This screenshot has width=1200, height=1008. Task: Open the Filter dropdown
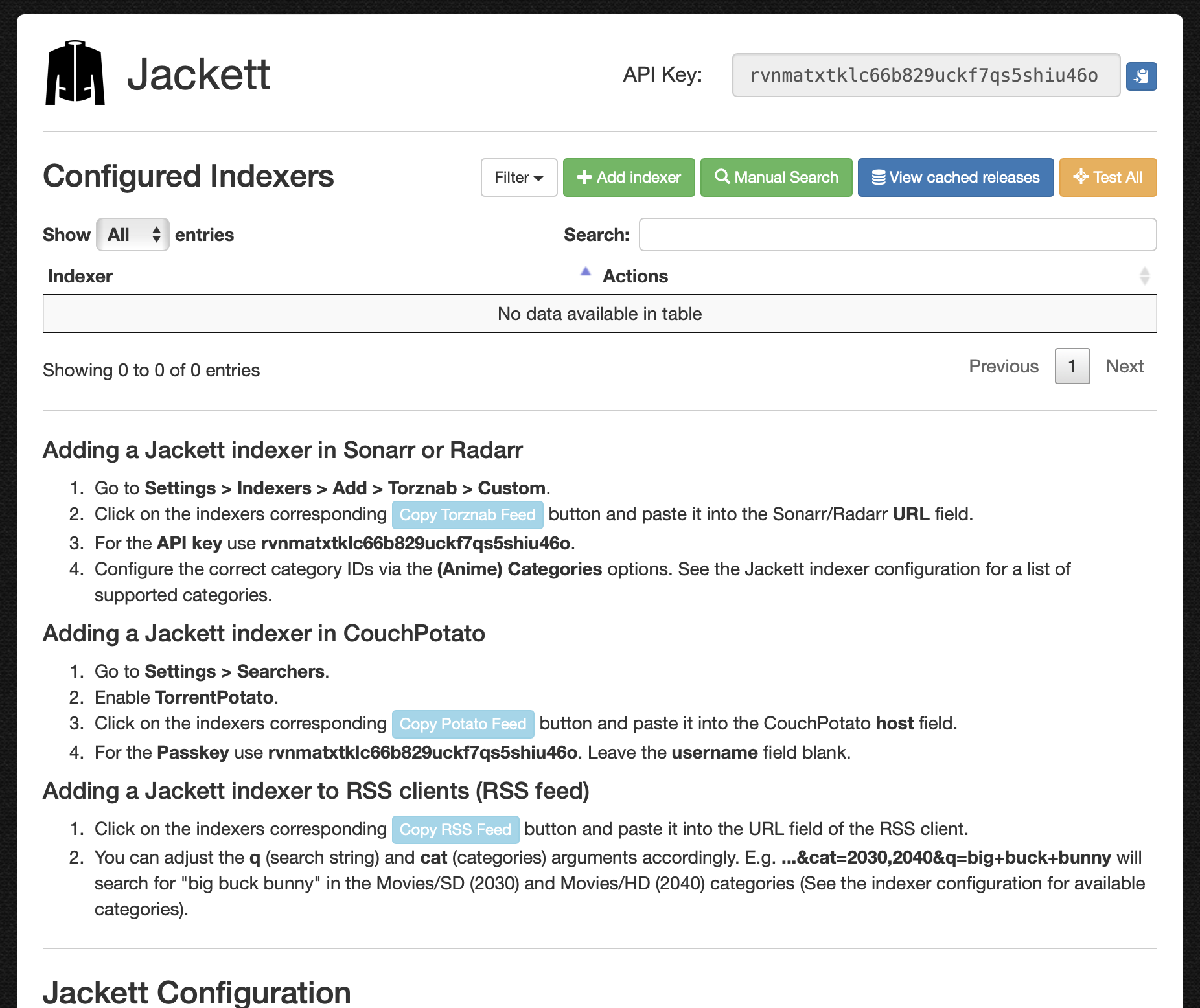click(x=519, y=177)
